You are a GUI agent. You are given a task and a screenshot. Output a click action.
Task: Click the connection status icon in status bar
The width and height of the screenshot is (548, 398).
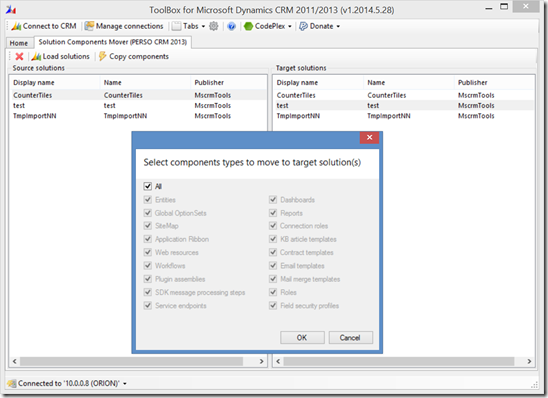(12, 383)
